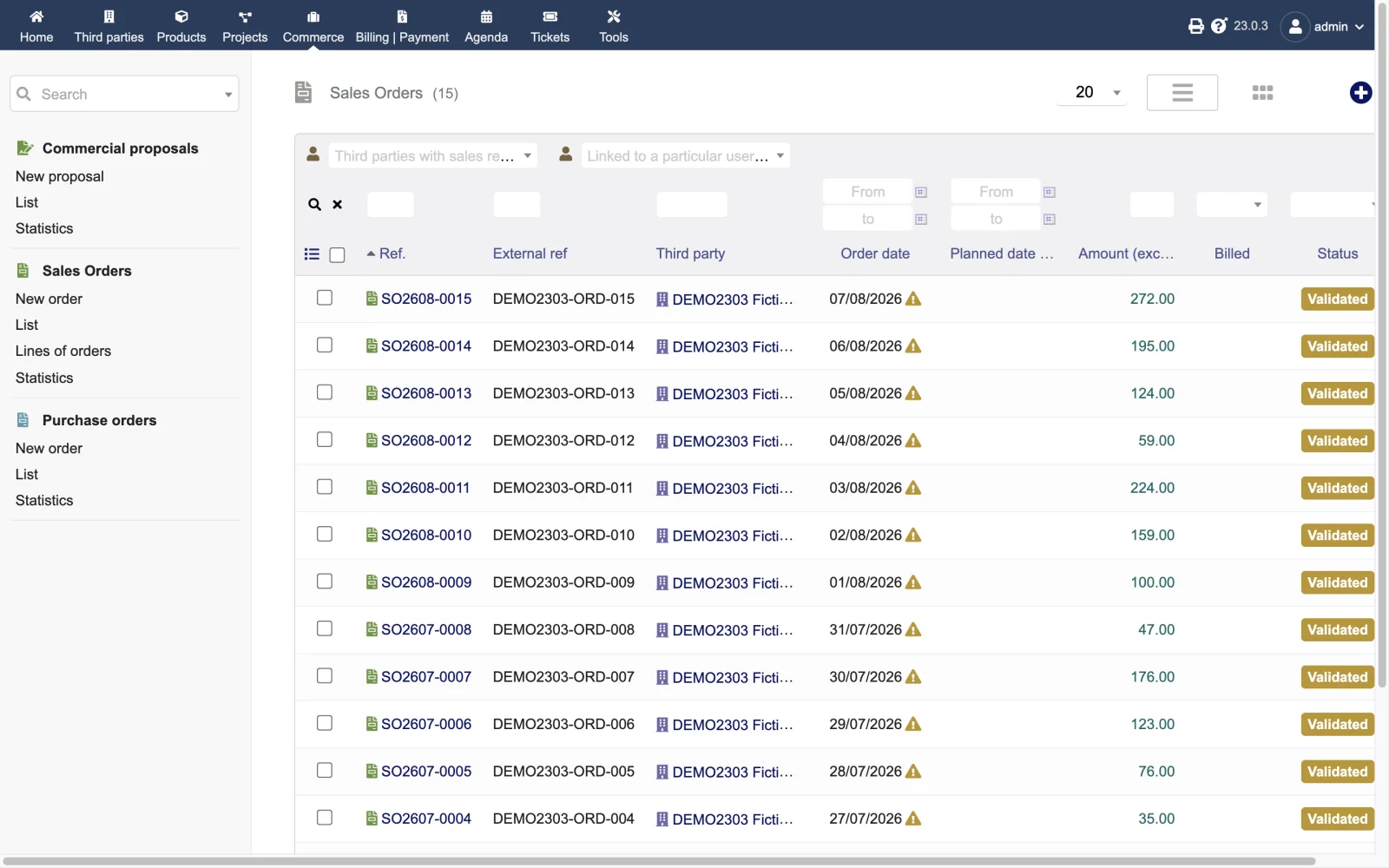Open Lines of orders in sidebar
Screen dimensions: 1389x868
[63, 351]
